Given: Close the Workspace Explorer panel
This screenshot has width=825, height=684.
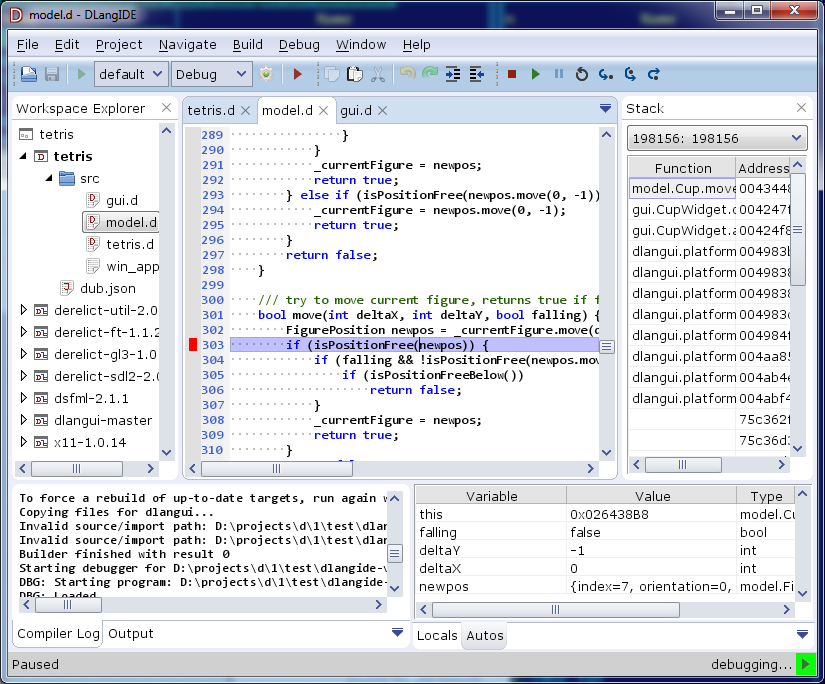Looking at the screenshot, I should 166,108.
